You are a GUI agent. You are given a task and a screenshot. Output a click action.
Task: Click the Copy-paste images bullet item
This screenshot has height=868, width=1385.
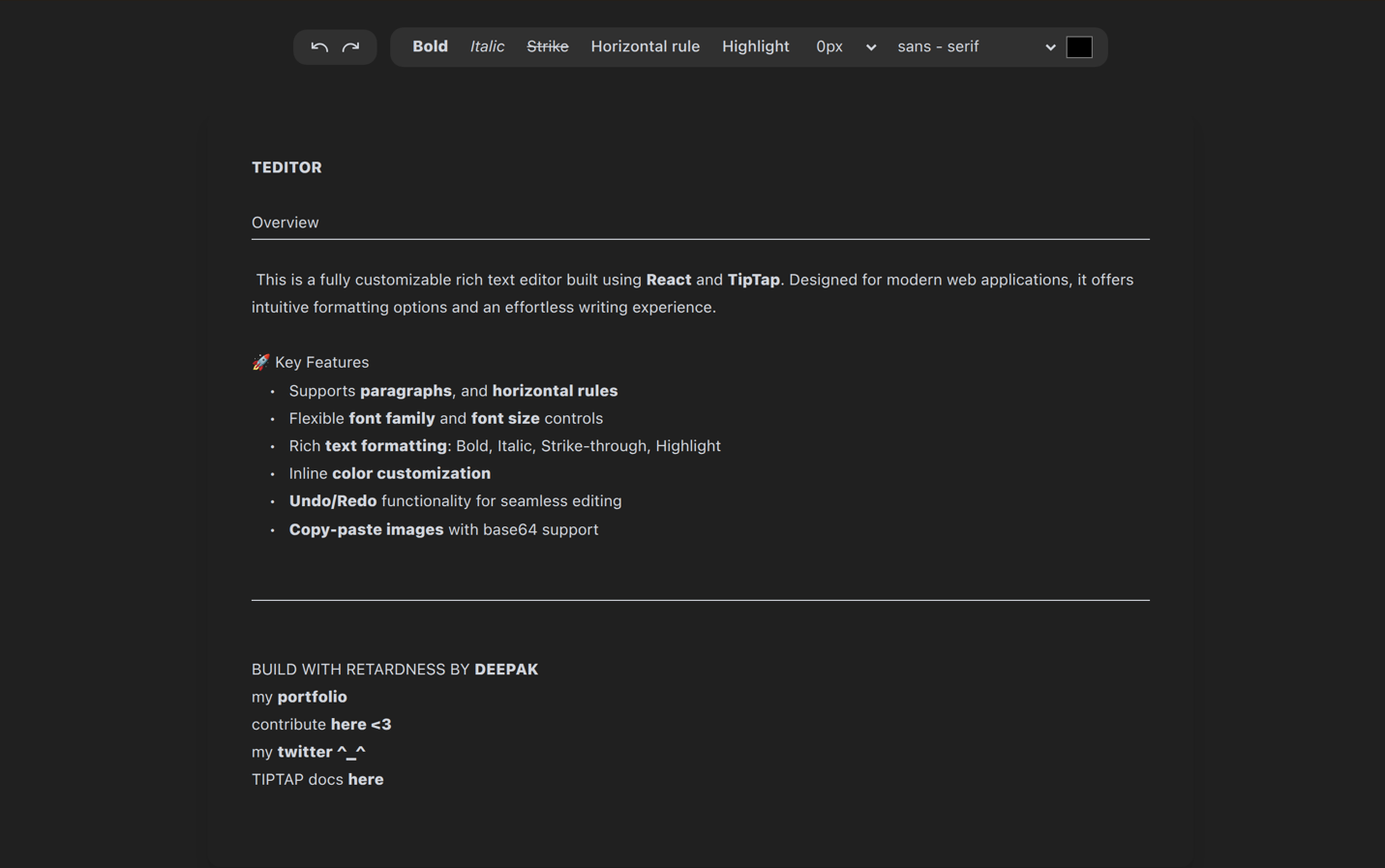(366, 529)
